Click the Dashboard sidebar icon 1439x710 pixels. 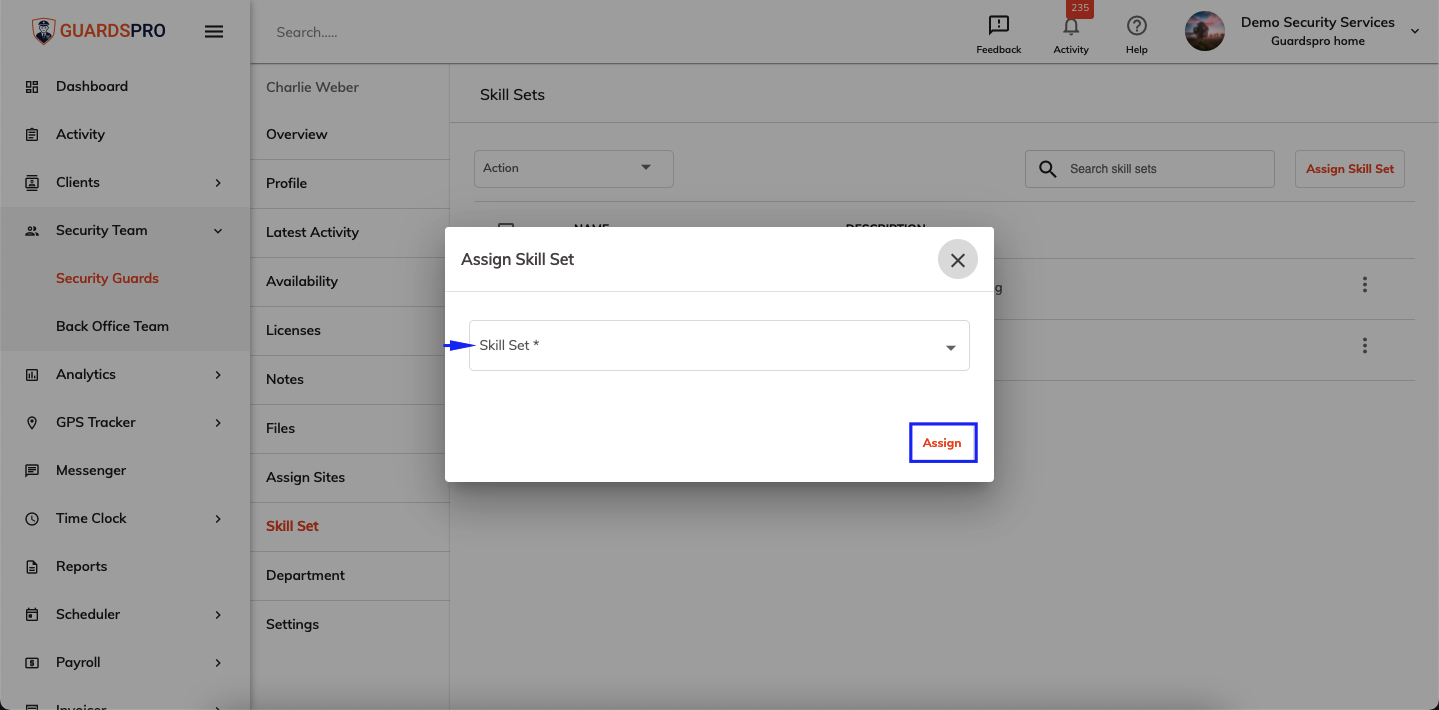(x=32, y=87)
